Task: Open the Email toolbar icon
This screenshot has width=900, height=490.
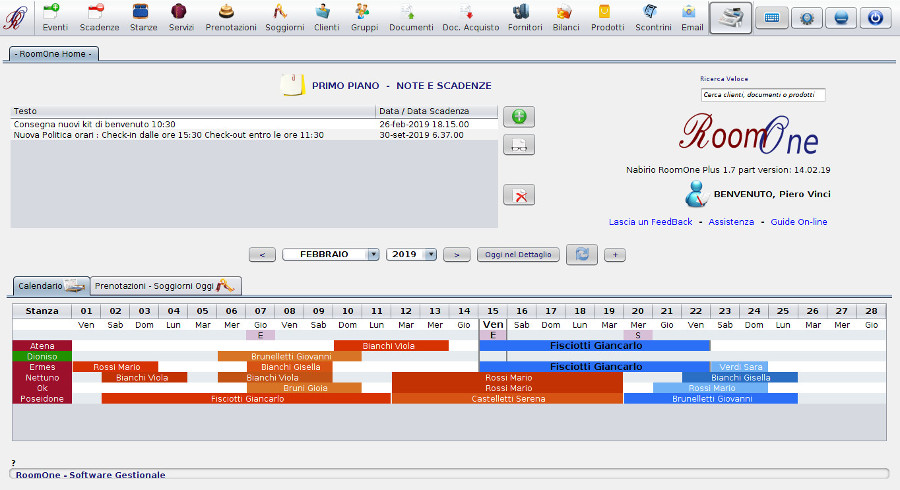Action: (692, 17)
